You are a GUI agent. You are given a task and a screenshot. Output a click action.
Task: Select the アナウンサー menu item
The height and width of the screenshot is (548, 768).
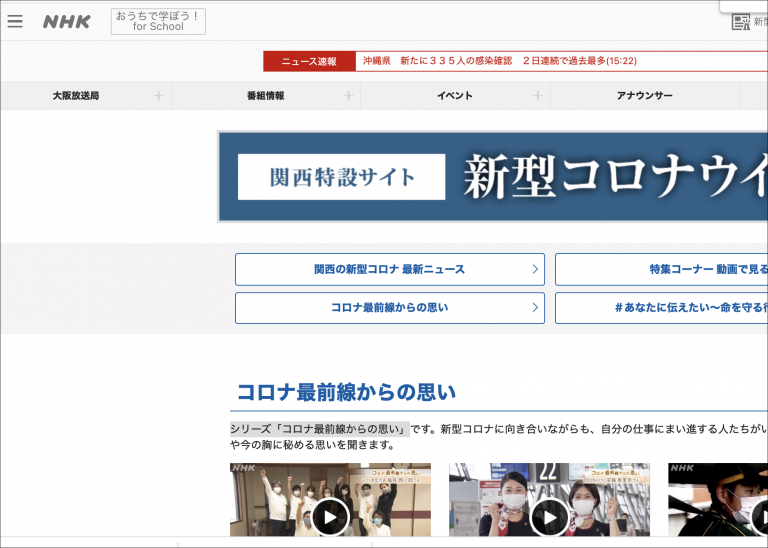[x=644, y=96]
